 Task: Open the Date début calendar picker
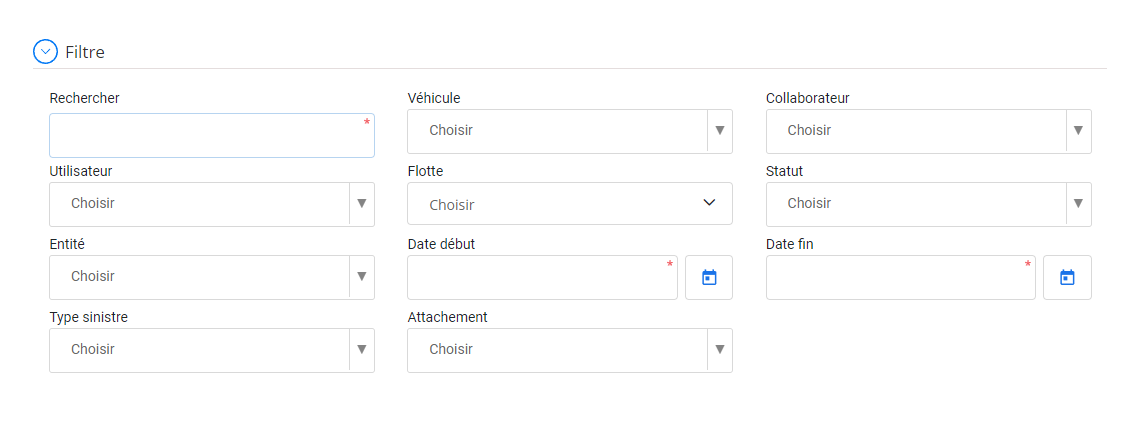click(709, 277)
